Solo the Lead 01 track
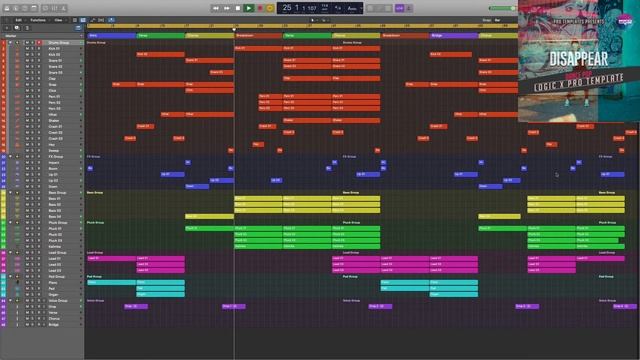Viewport: 640px width, 360px height. point(33,258)
